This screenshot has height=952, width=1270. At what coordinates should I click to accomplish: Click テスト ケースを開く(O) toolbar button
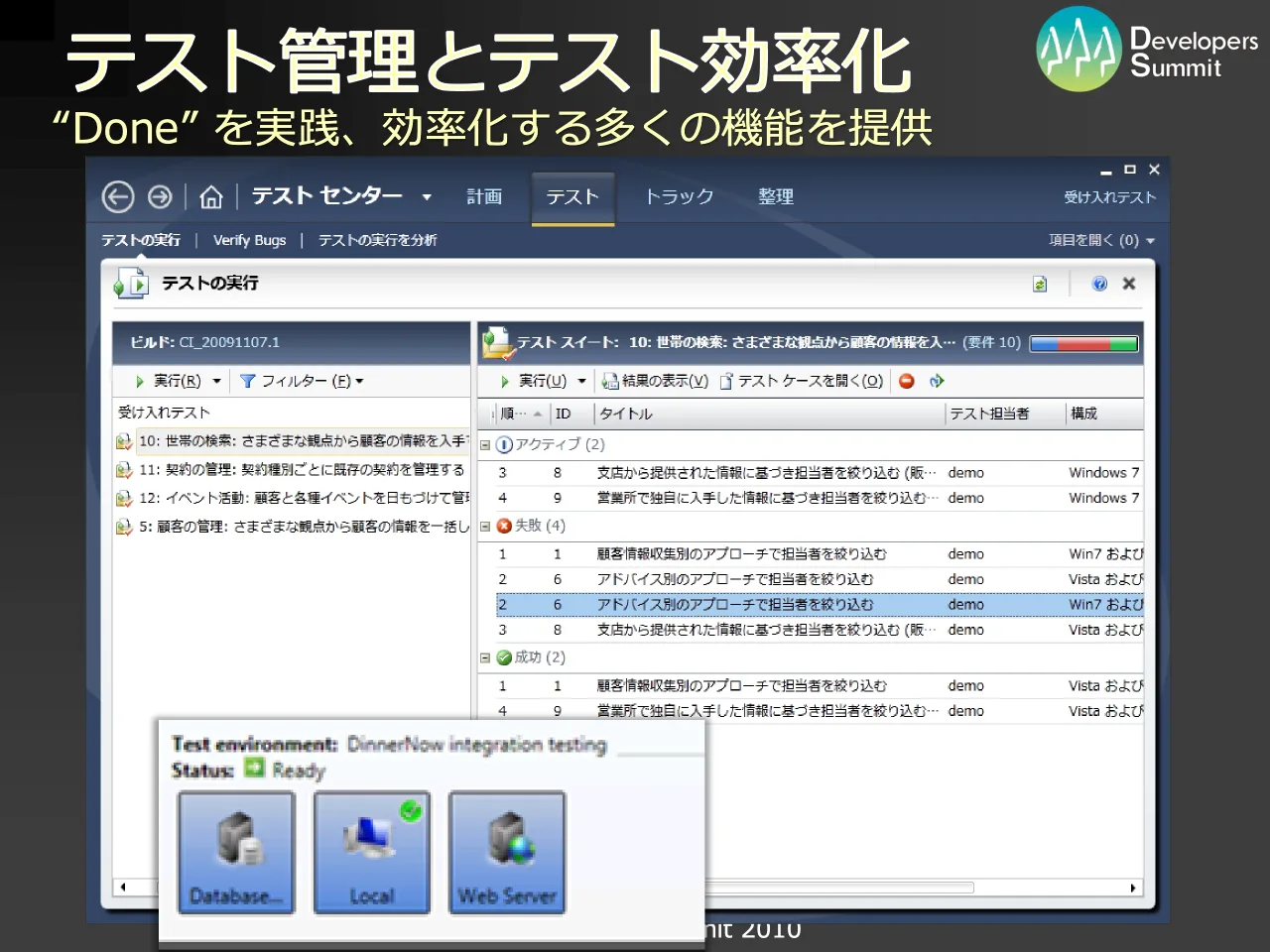(x=802, y=381)
